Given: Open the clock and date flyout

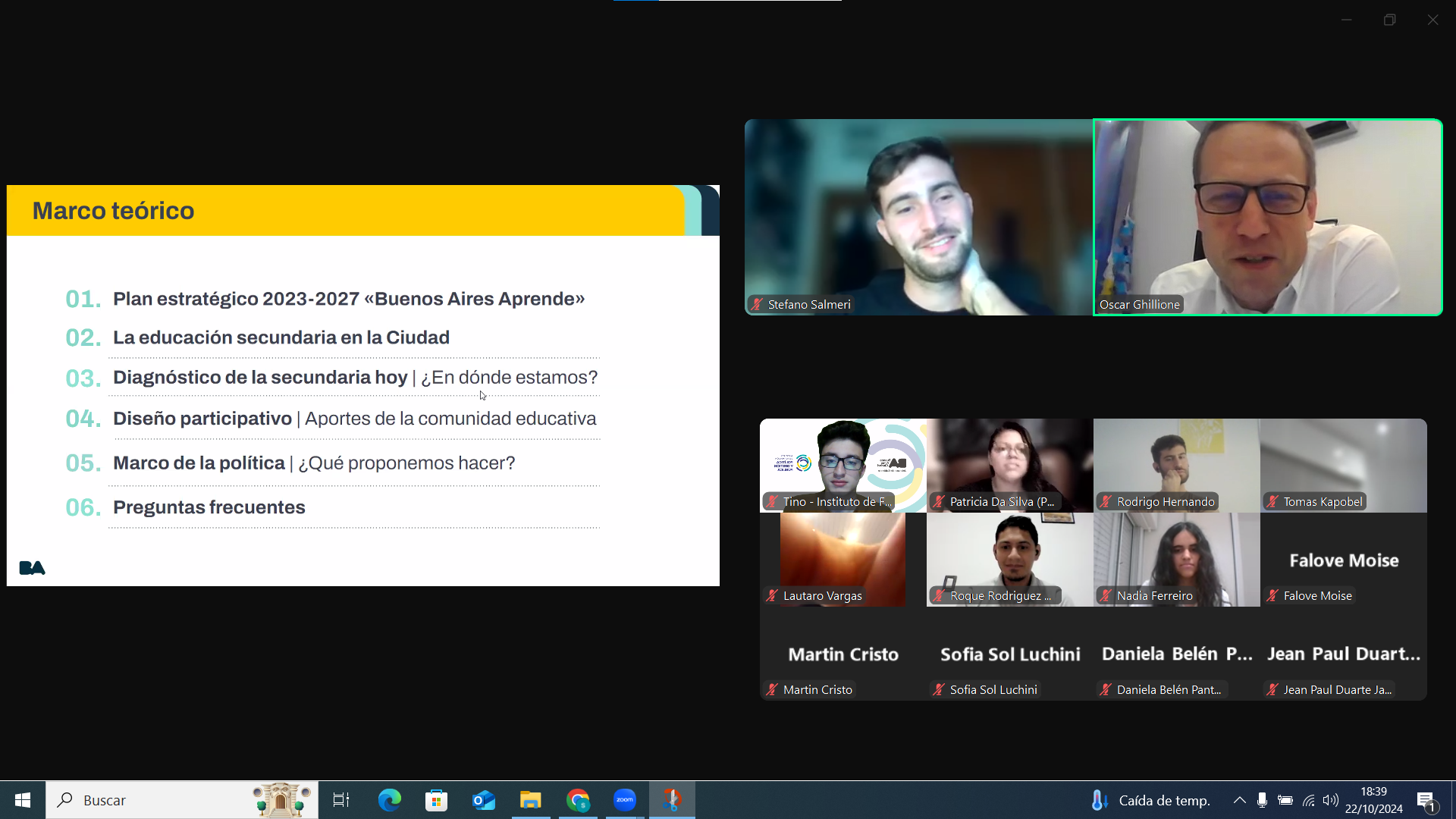Looking at the screenshot, I should click(1373, 800).
